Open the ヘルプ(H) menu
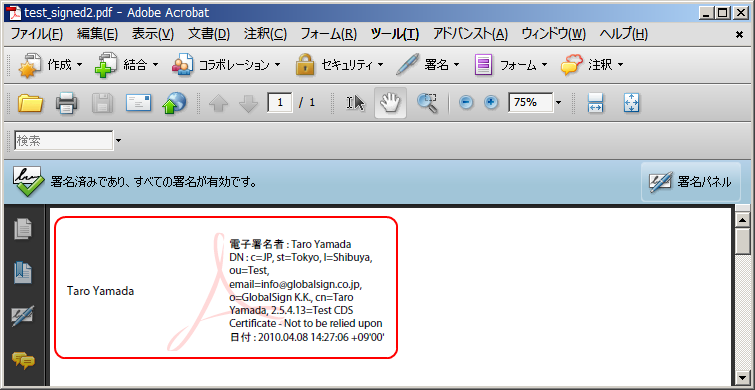Screen dimensions: 755x390 click(x=624, y=34)
